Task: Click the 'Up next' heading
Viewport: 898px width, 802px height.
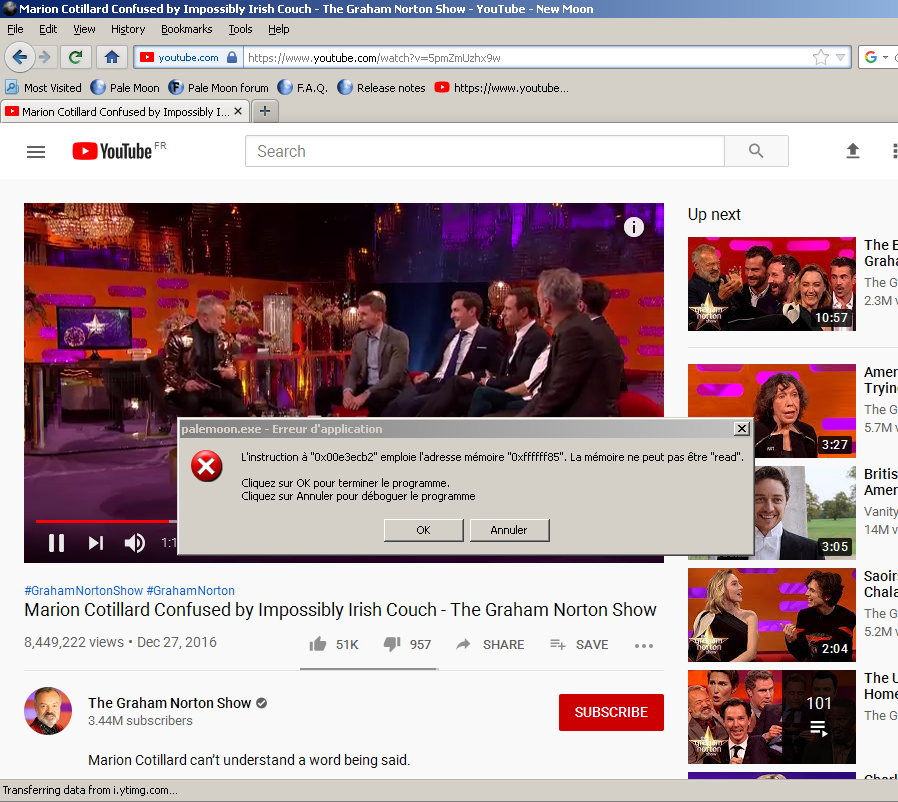Action: point(714,214)
